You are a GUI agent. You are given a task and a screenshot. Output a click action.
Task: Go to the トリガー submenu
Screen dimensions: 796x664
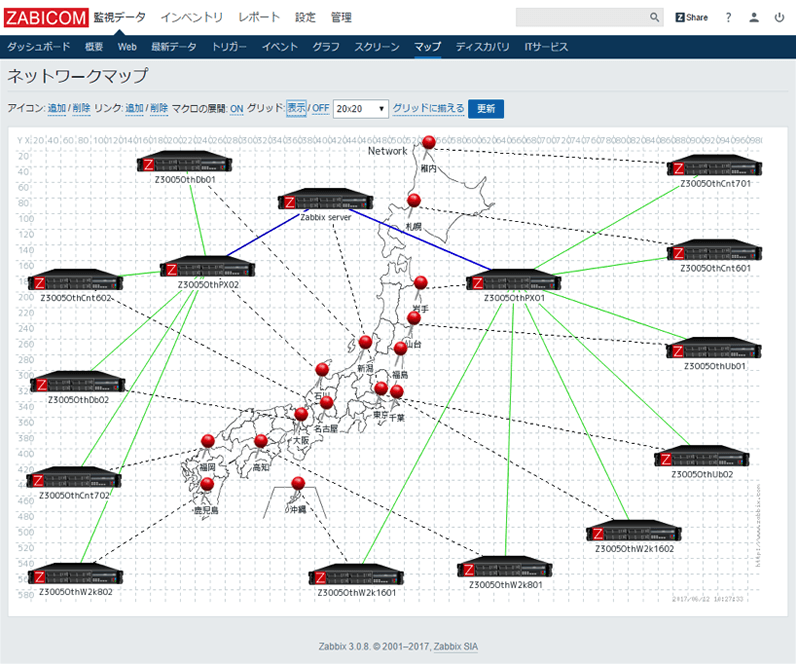point(229,47)
